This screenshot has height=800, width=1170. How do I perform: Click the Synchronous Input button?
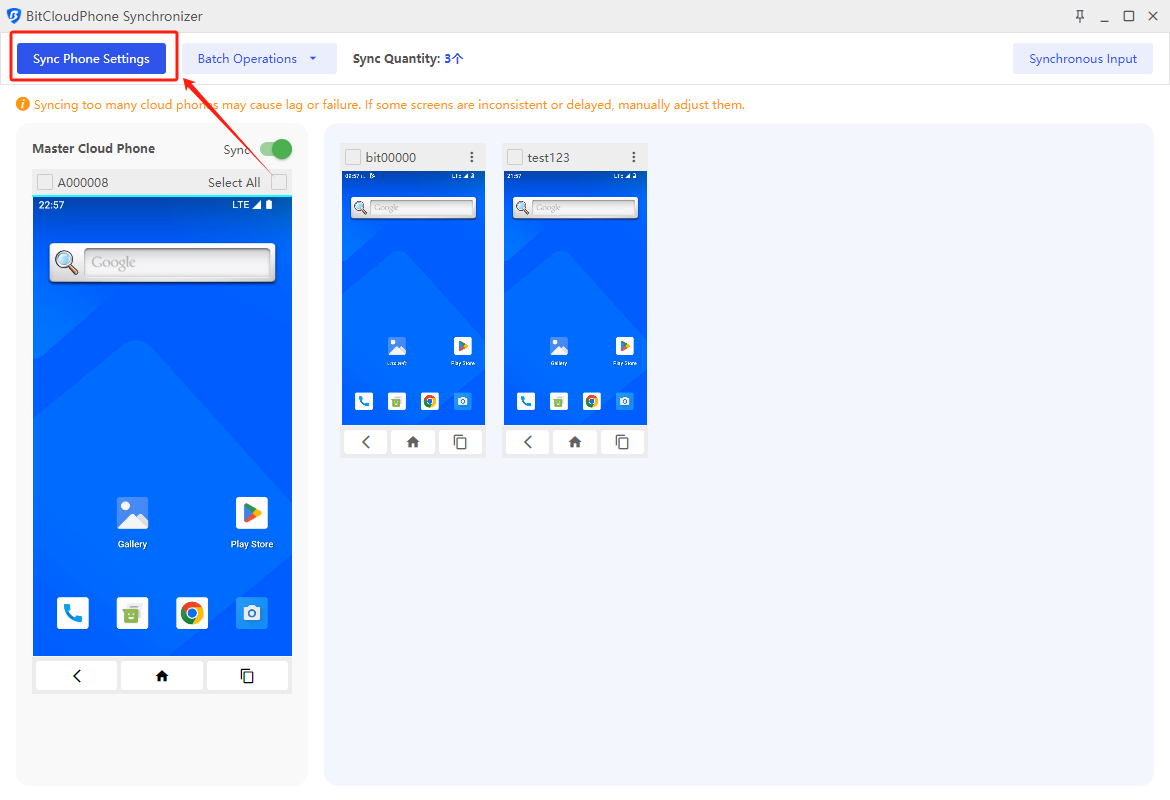1082,59
